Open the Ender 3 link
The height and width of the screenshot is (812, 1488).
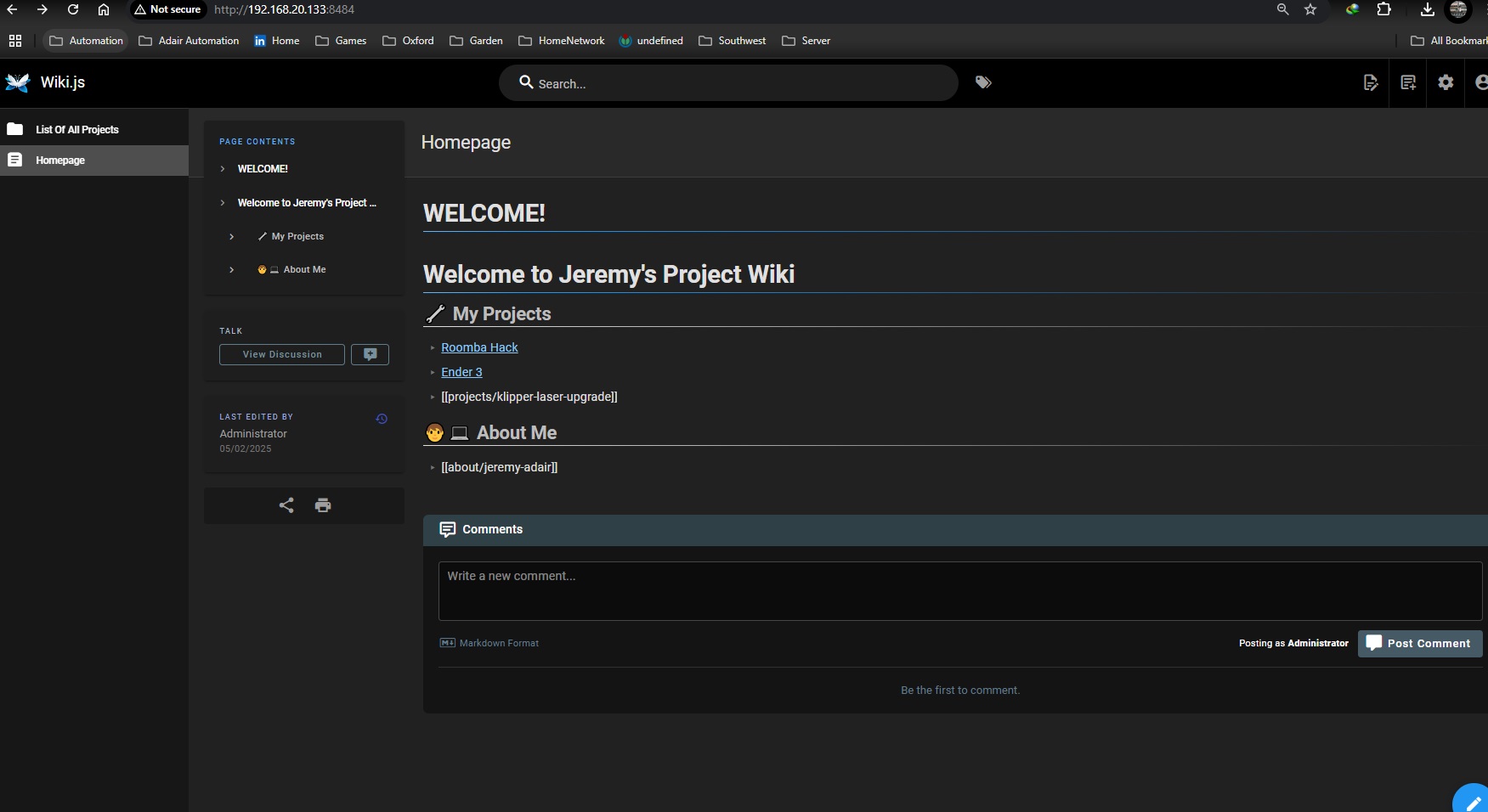pyautogui.click(x=461, y=372)
